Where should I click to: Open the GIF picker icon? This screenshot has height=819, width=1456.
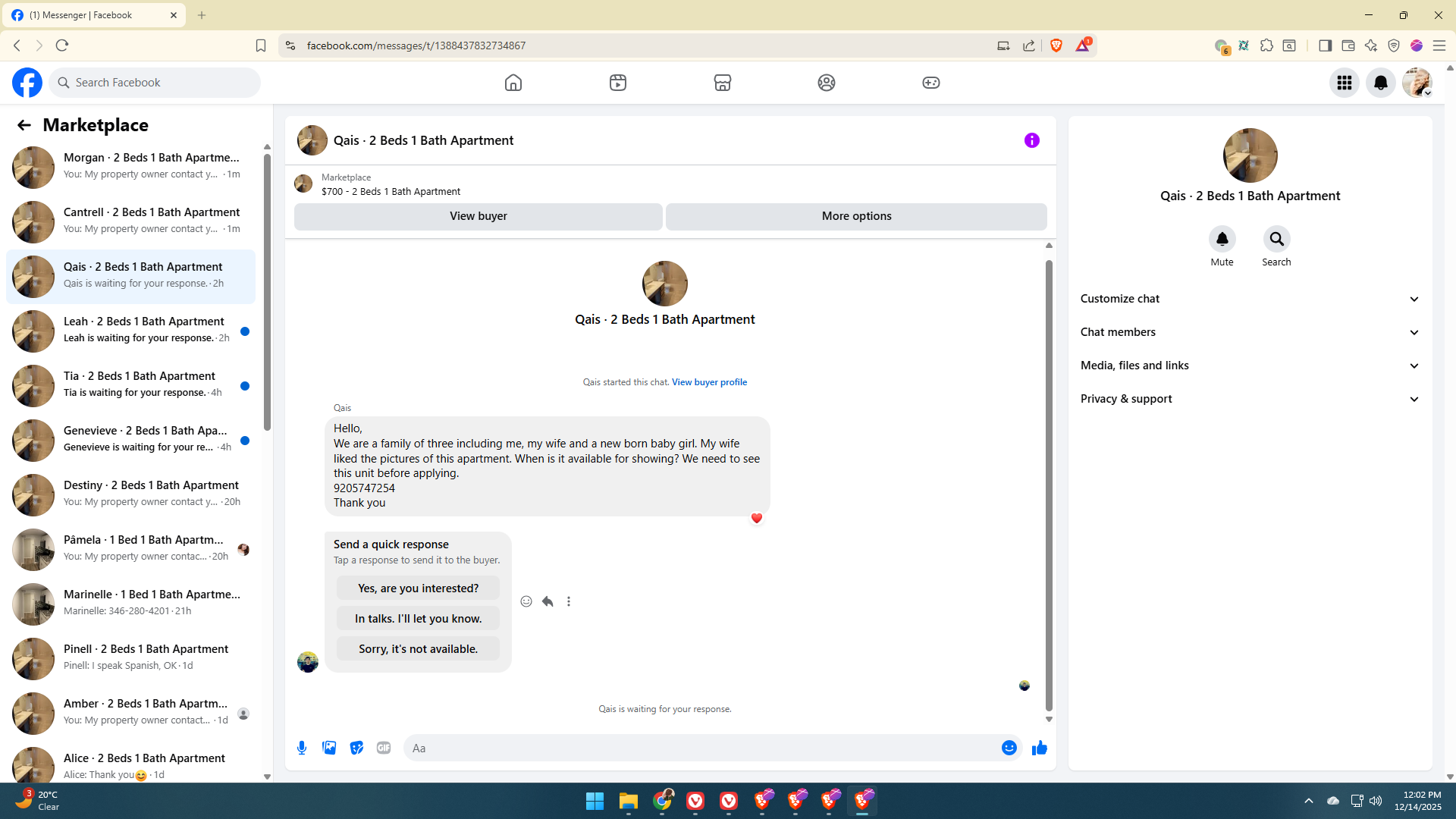point(384,748)
